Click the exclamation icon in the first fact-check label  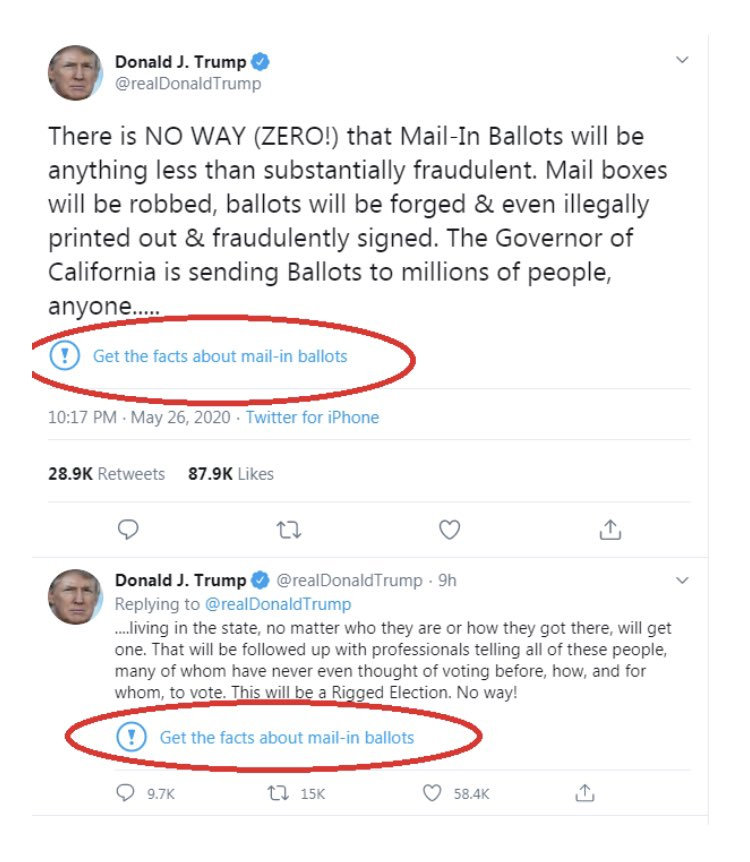(x=64, y=355)
